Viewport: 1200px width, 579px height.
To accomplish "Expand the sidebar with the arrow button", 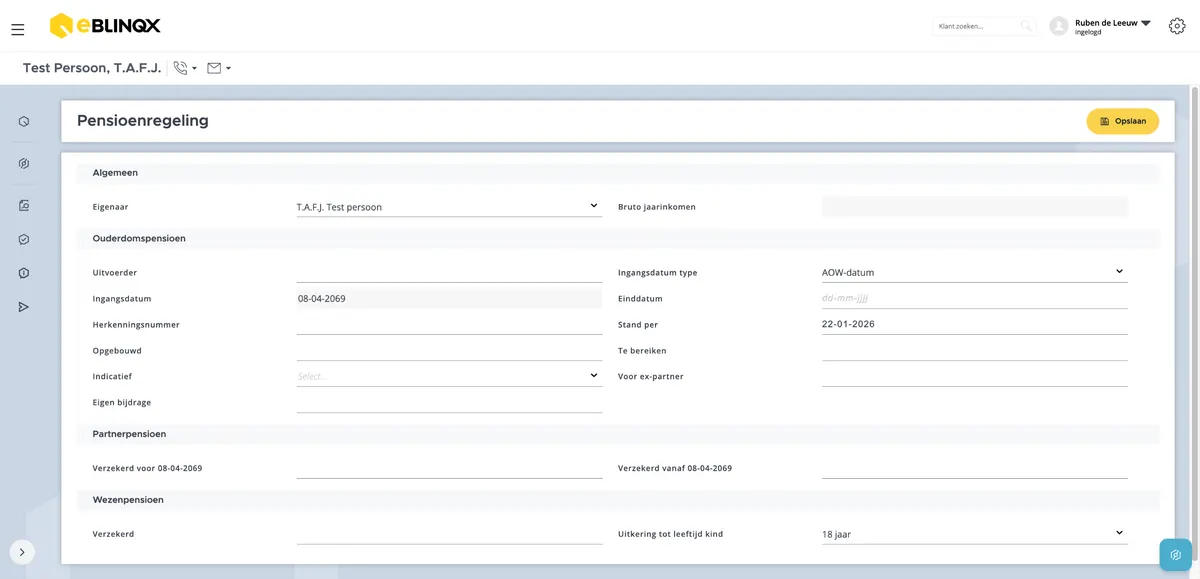I will (22, 552).
